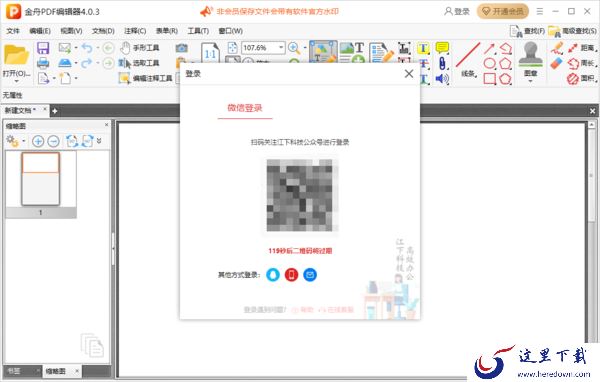Click the 登录 button in title bar
The image size is (600, 382).
pos(457,11)
